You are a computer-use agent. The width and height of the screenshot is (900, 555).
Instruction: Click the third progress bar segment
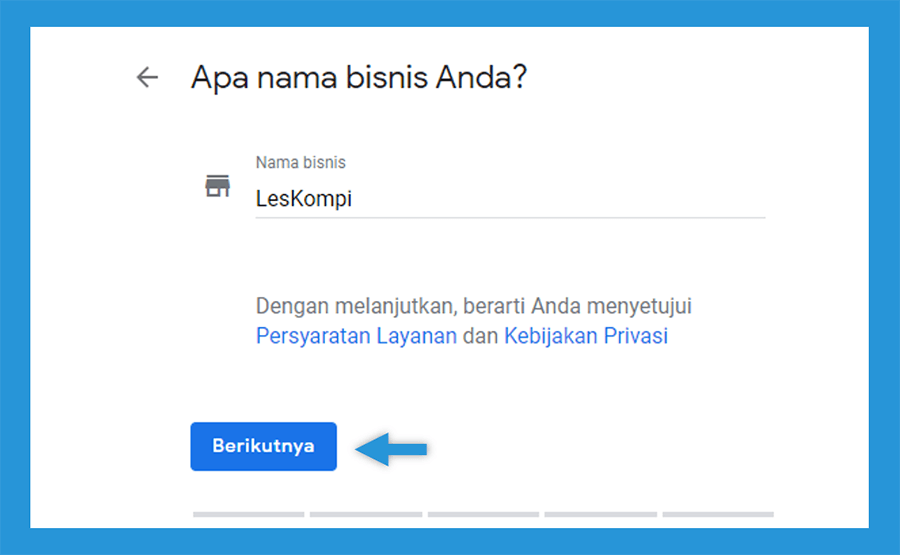coord(483,514)
